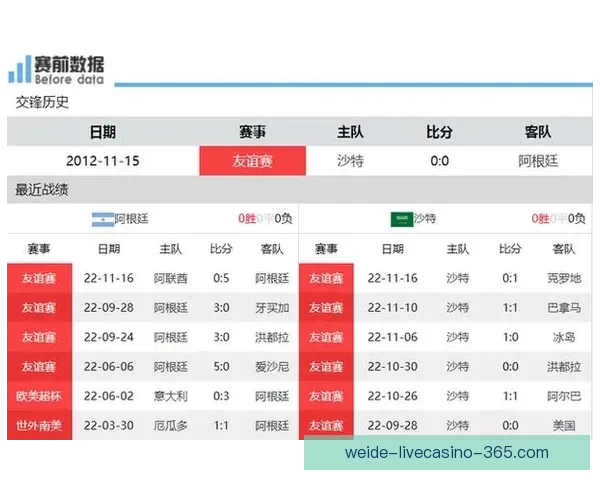The width and height of the screenshot is (600, 480).
Task: Click the 交锋历史 label
Action: (x=42, y=102)
